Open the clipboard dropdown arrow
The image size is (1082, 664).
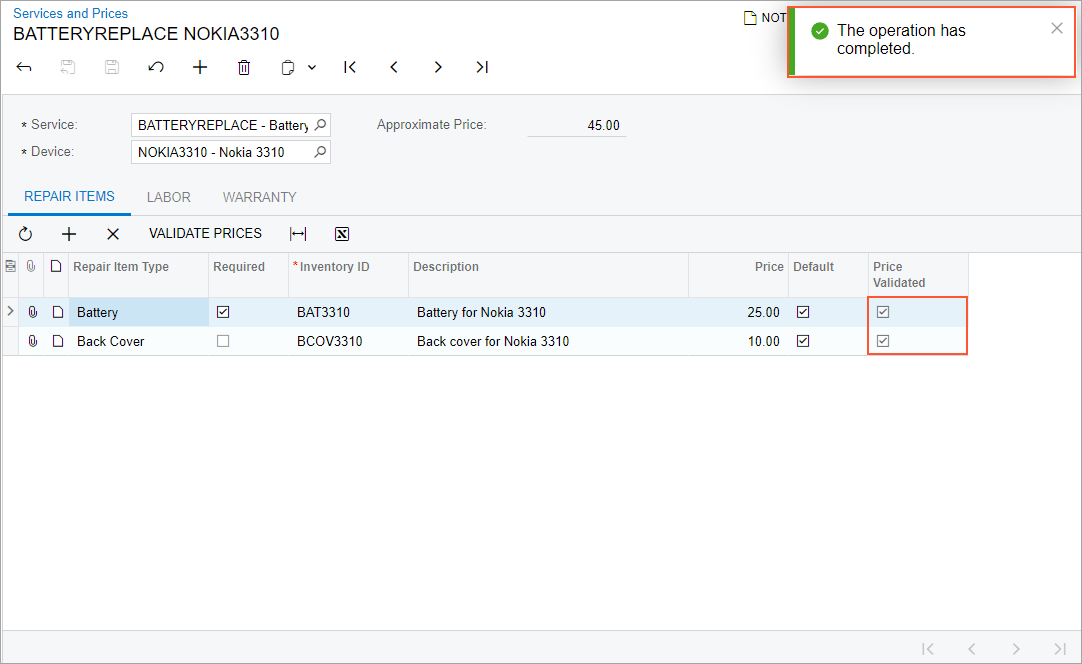tap(312, 67)
